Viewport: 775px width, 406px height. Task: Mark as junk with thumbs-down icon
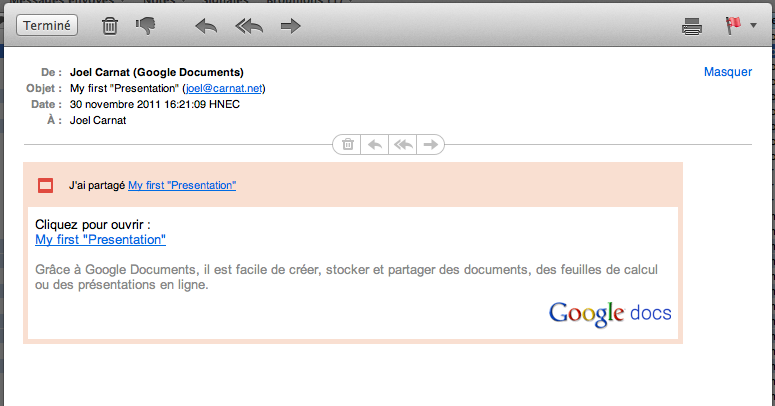click(x=146, y=26)
